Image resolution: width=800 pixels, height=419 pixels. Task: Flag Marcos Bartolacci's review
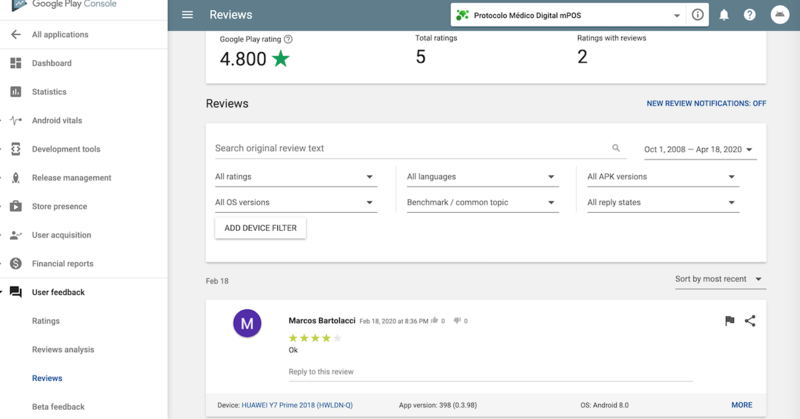[730, 321]
